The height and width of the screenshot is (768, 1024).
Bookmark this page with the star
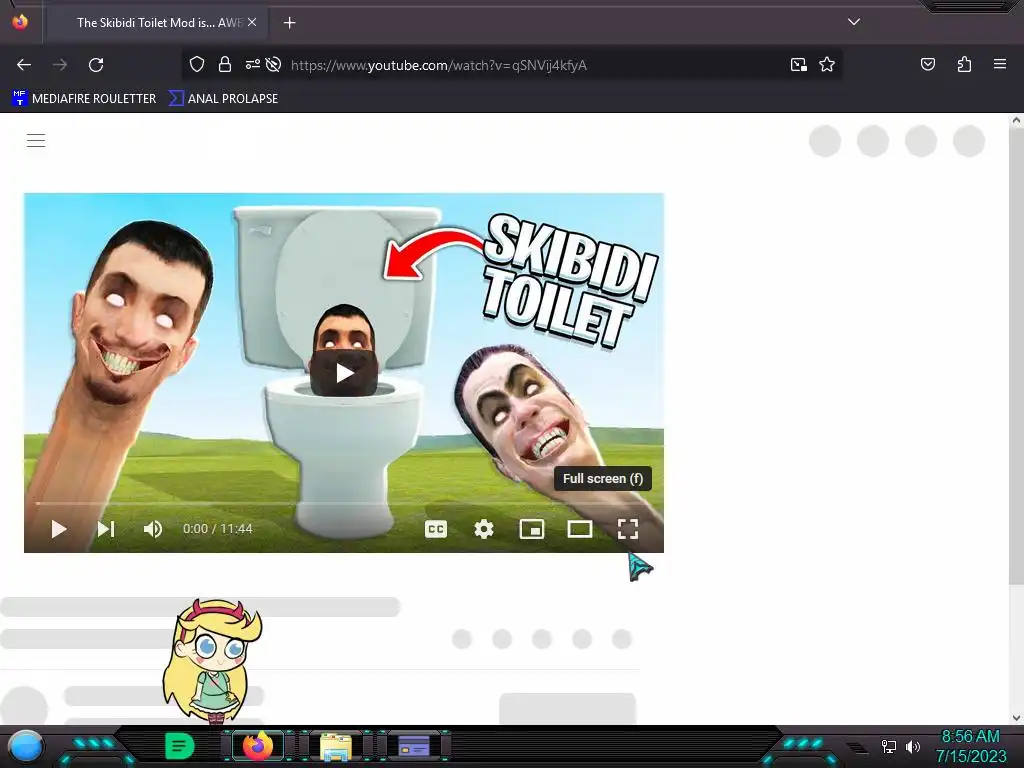point(827,65)
